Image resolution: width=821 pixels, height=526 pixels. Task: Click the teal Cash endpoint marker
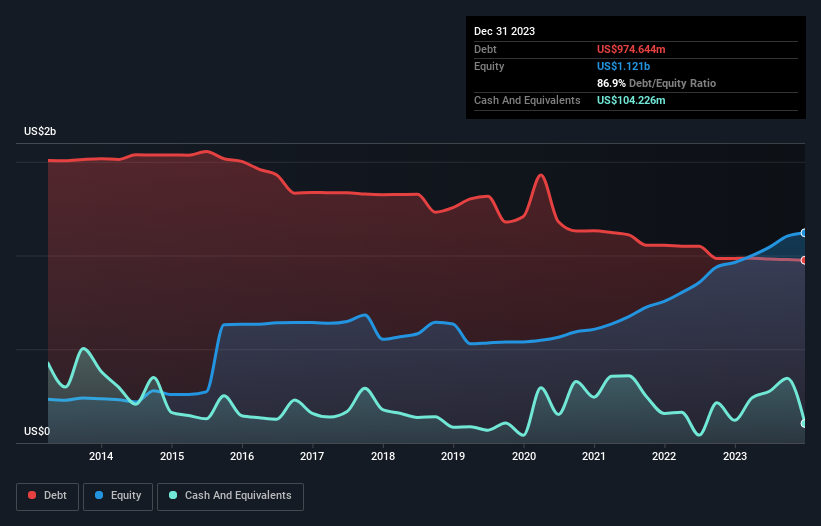click(804, 423)
